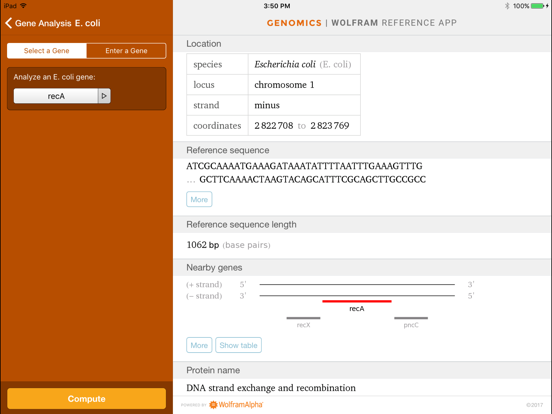
Task: Open the recA gene picker arrow
Action: (104, 96)
